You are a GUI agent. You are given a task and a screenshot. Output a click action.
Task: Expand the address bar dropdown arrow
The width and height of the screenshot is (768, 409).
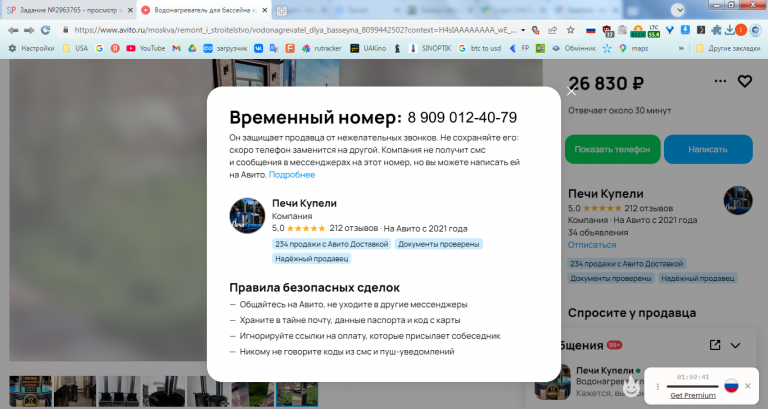523,30
